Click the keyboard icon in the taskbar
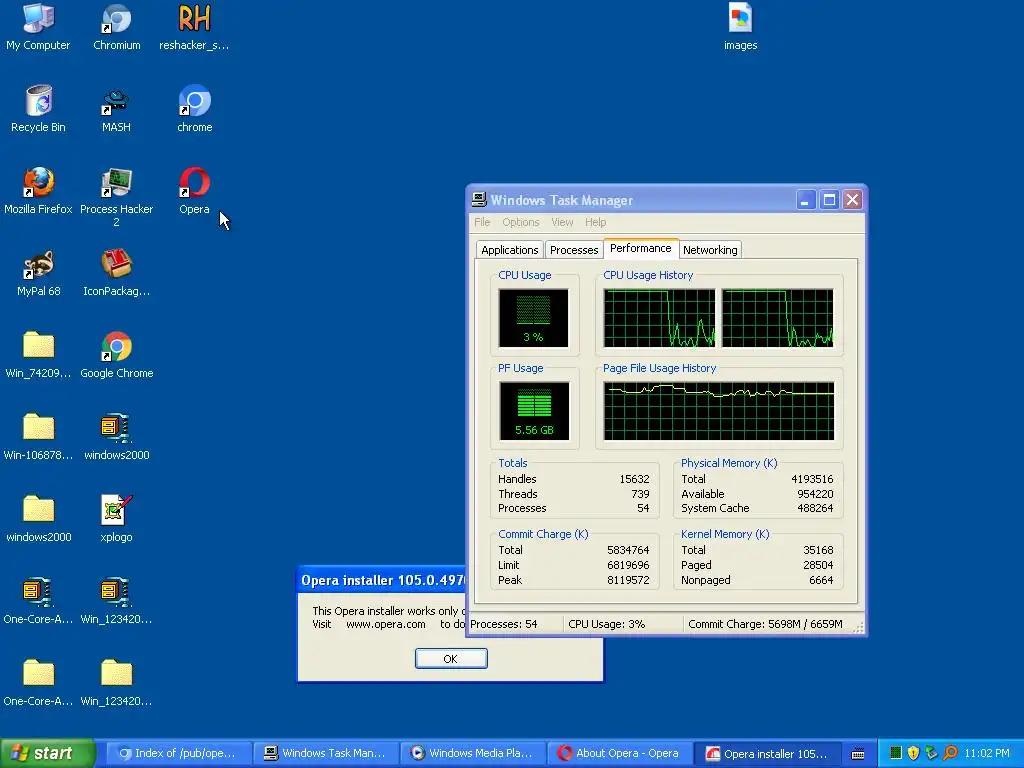 click(x=858, y=754)
